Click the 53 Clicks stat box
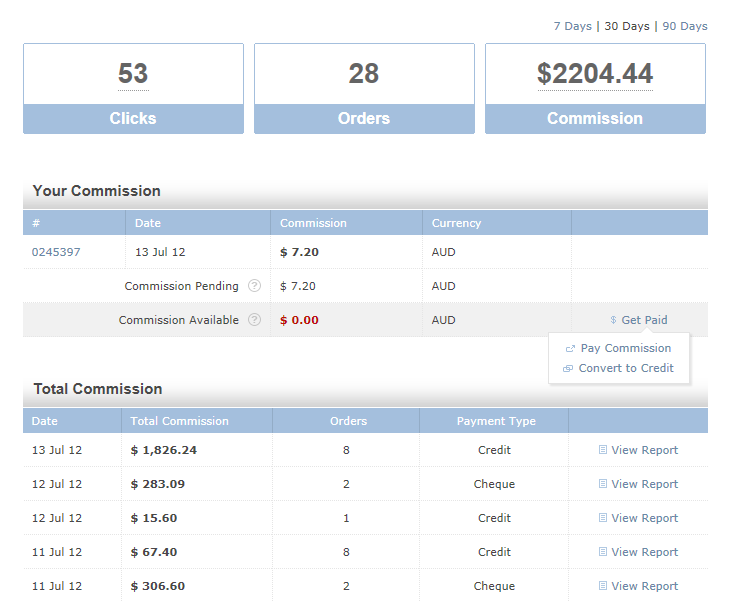This screenshot has height=601, width=729. (133, 88)
